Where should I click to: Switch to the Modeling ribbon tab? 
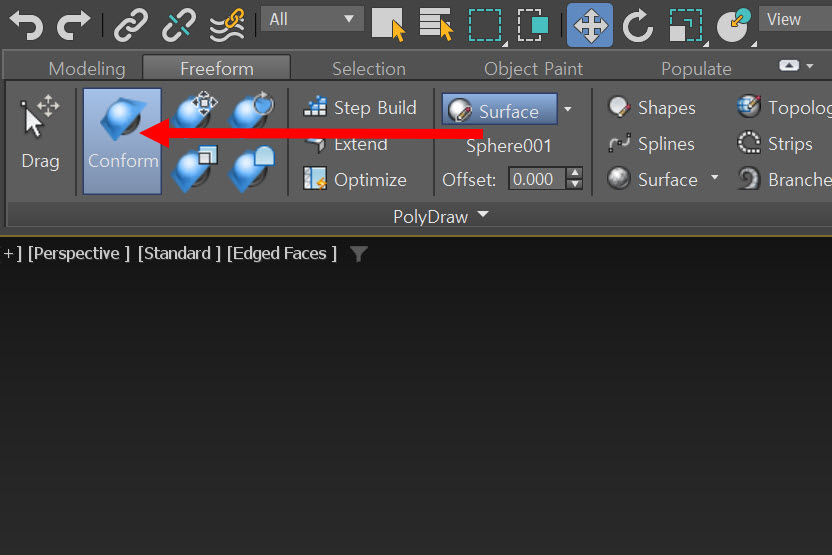(87, 68)
